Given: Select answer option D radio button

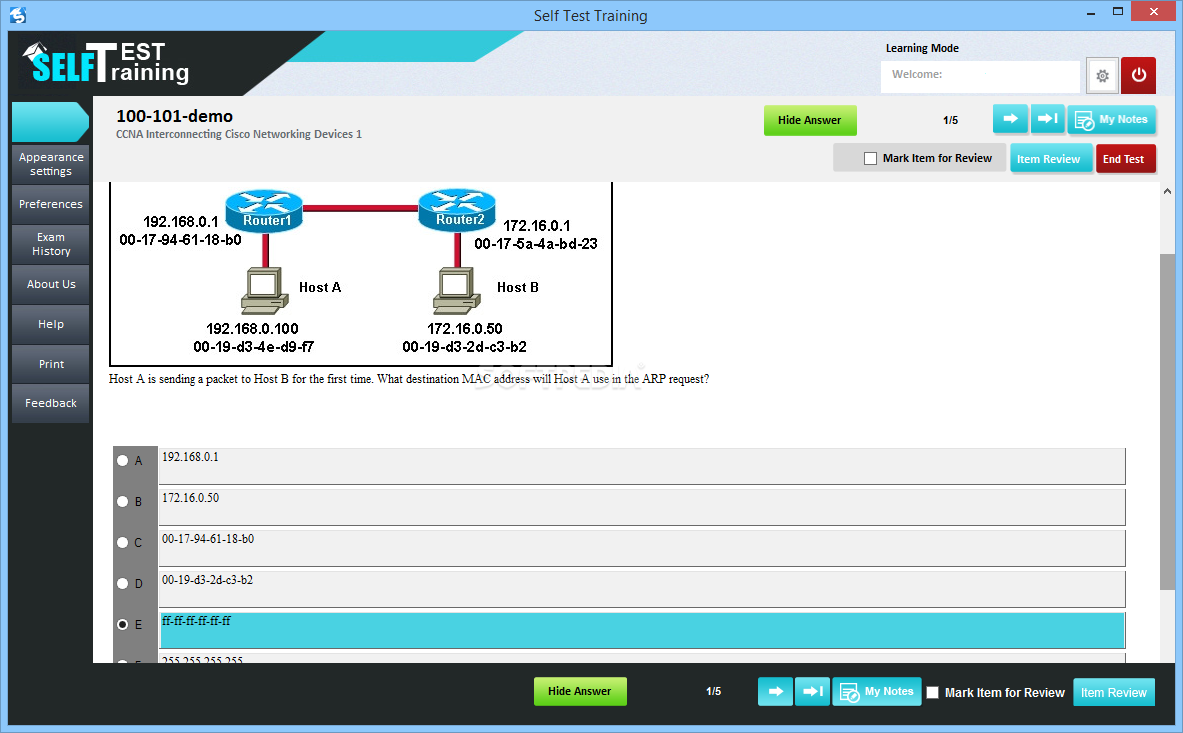Looking at the screenshot, I should [122, 583].
